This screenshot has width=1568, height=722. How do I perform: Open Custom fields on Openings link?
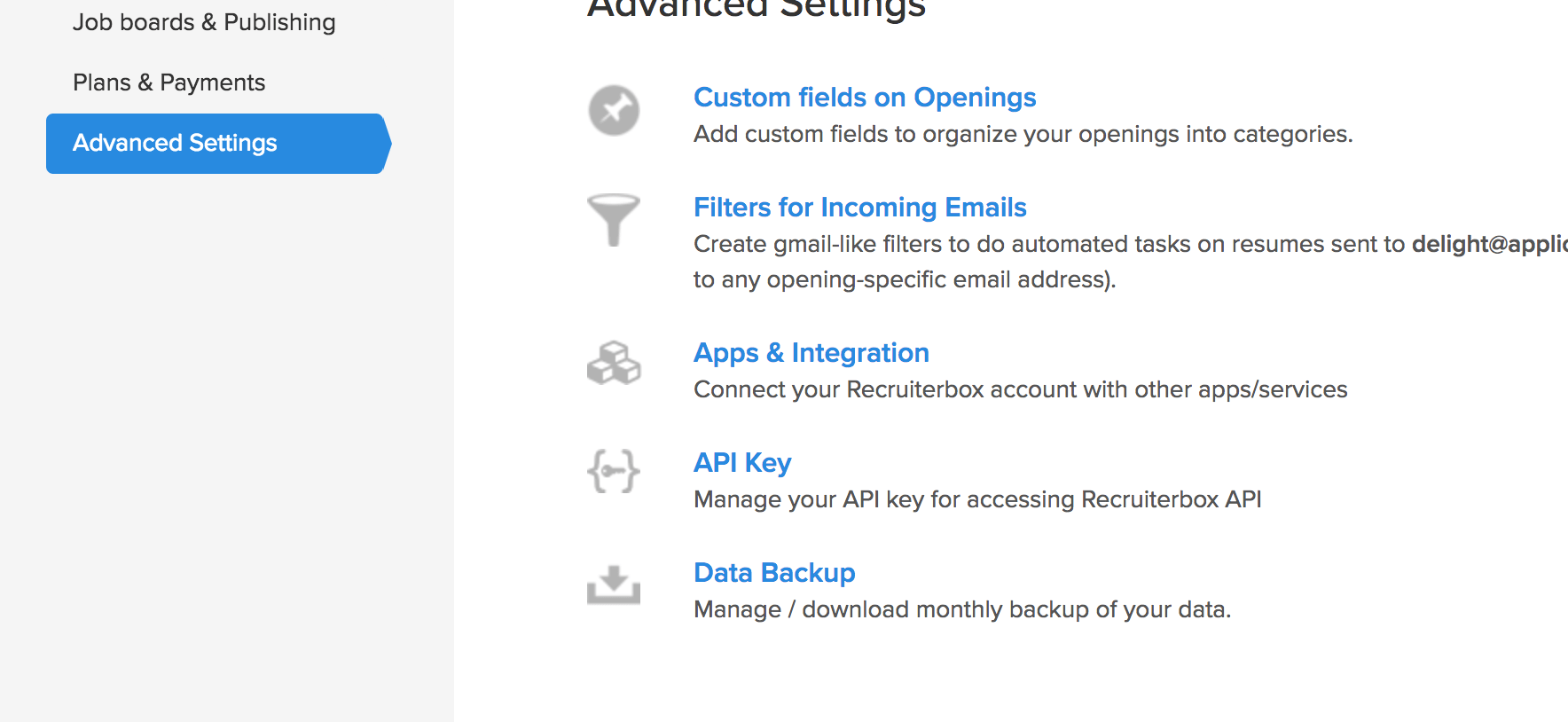click(865, 98)
